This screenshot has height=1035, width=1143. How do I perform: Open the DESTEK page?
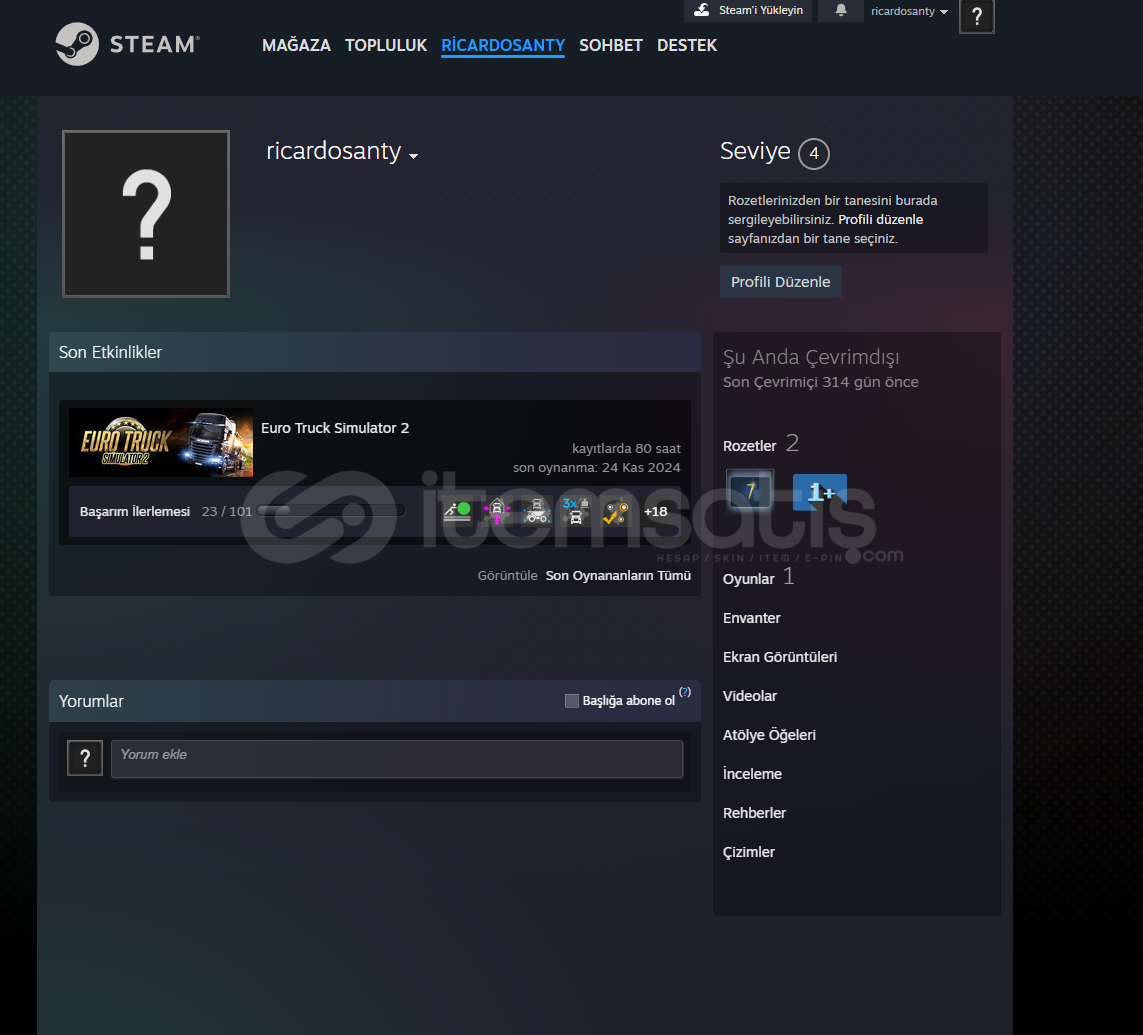687,45
